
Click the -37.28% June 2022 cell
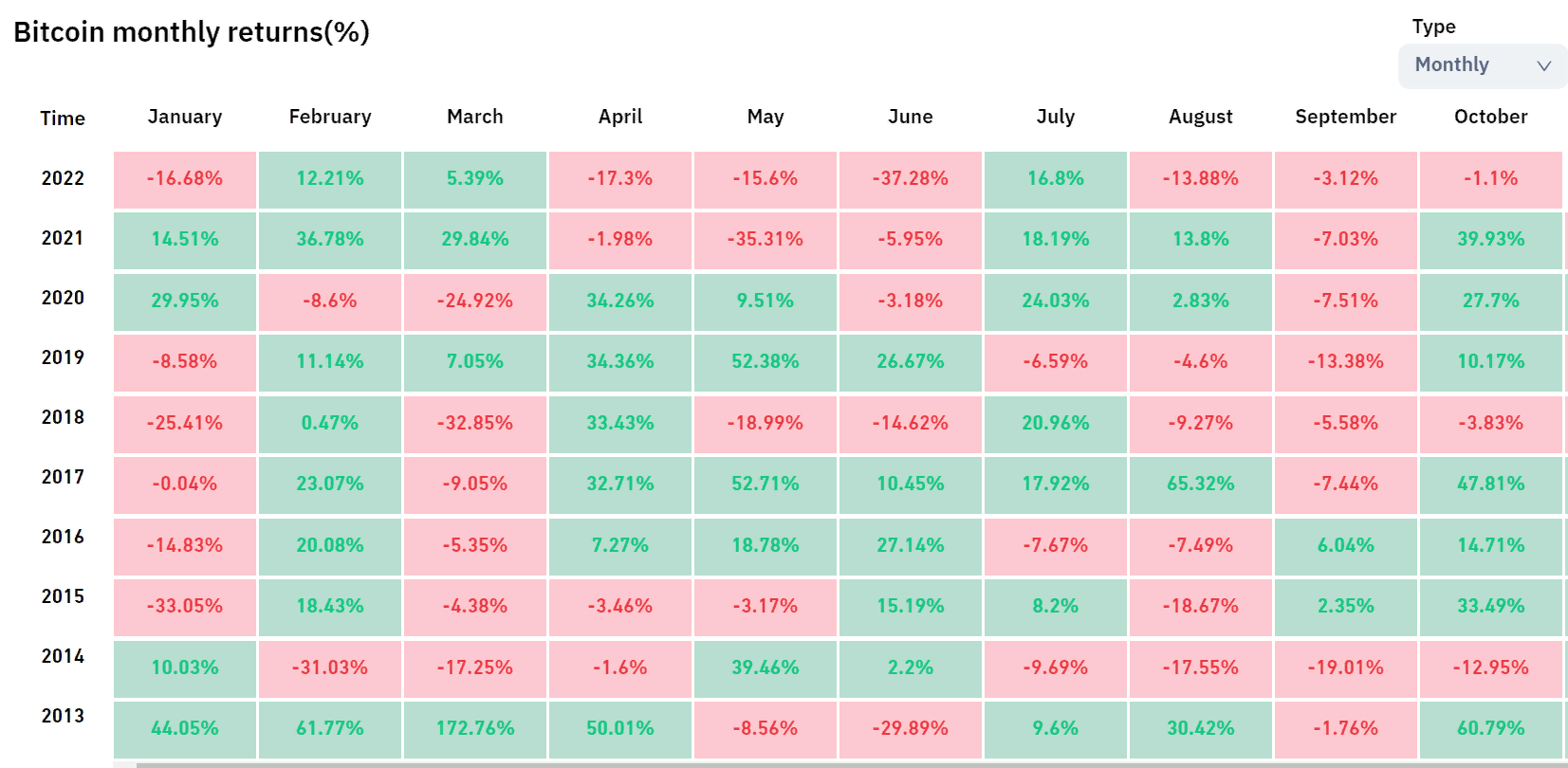click(911, 179)
